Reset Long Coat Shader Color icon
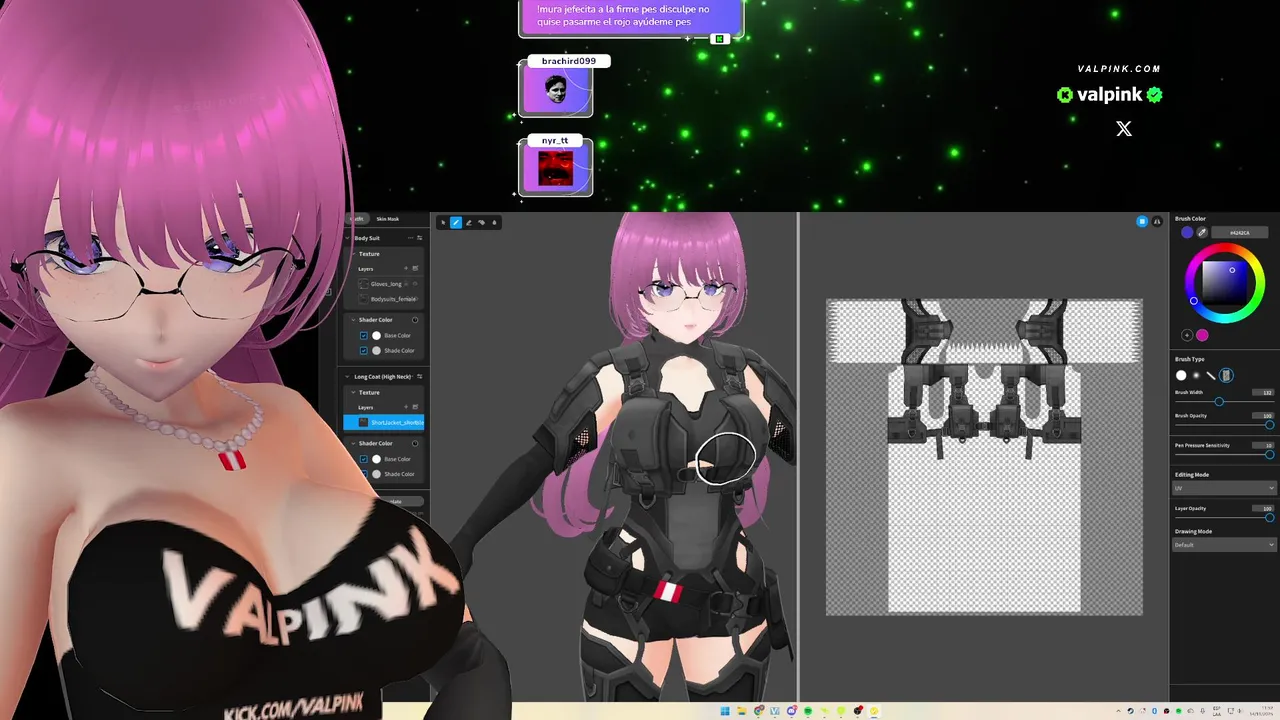This screenshot has width=1280, height=720. pos(415,443)
